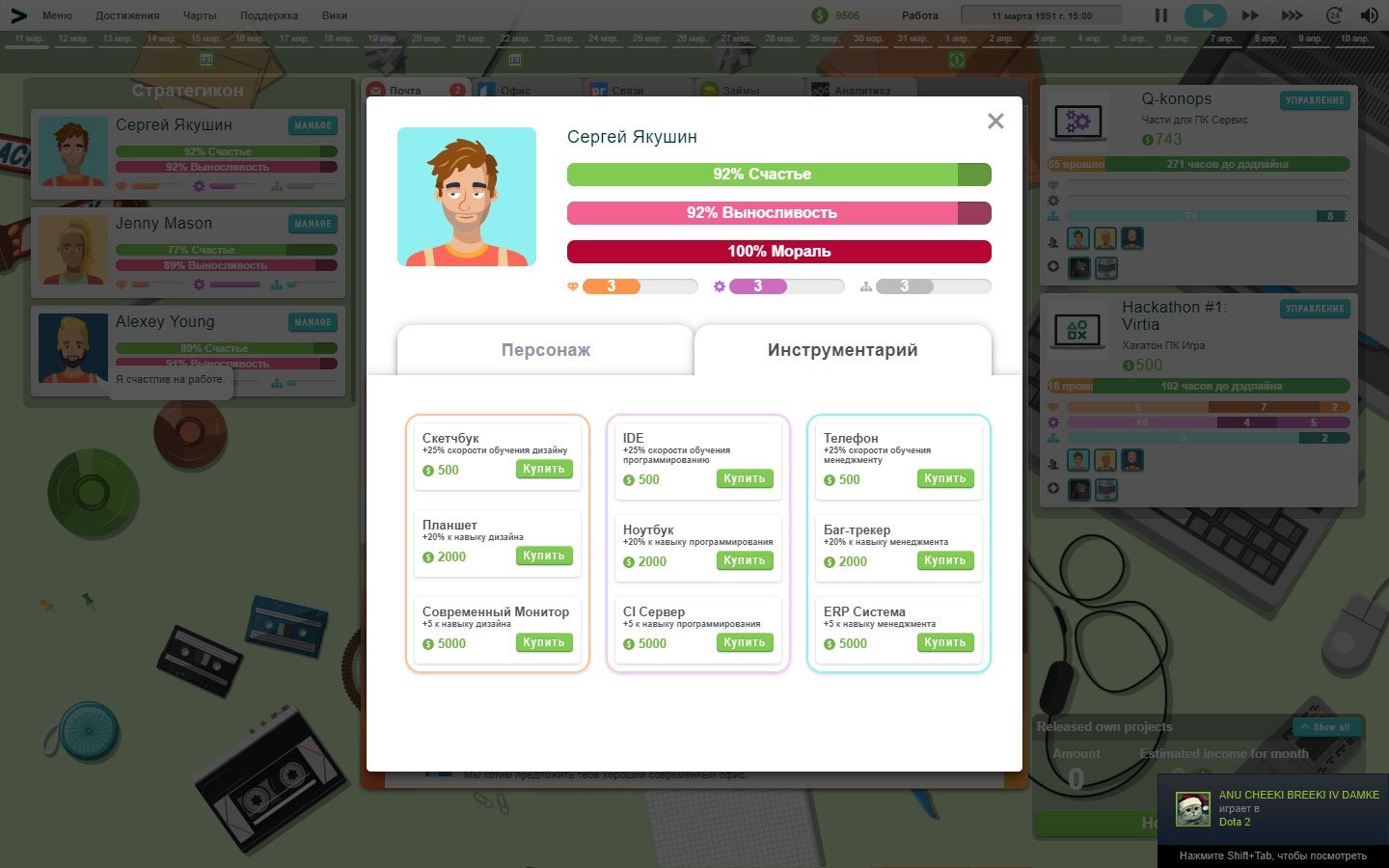Buy the CI Сервер tool

coord(744,642)
